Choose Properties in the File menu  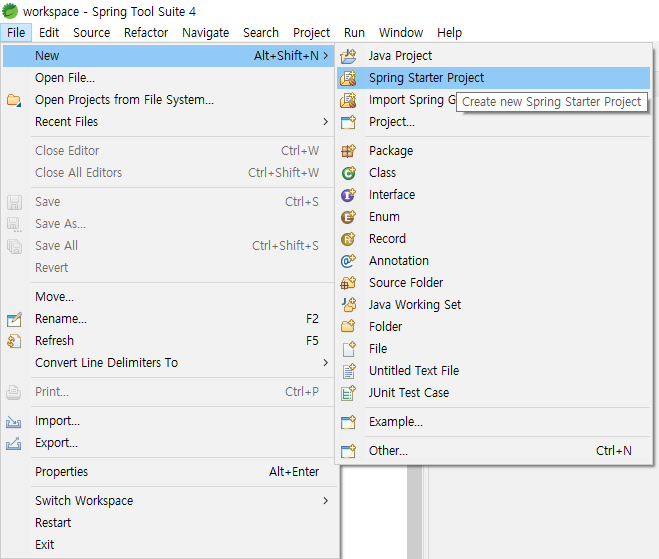pyautogui.click(x=168, y=472)
